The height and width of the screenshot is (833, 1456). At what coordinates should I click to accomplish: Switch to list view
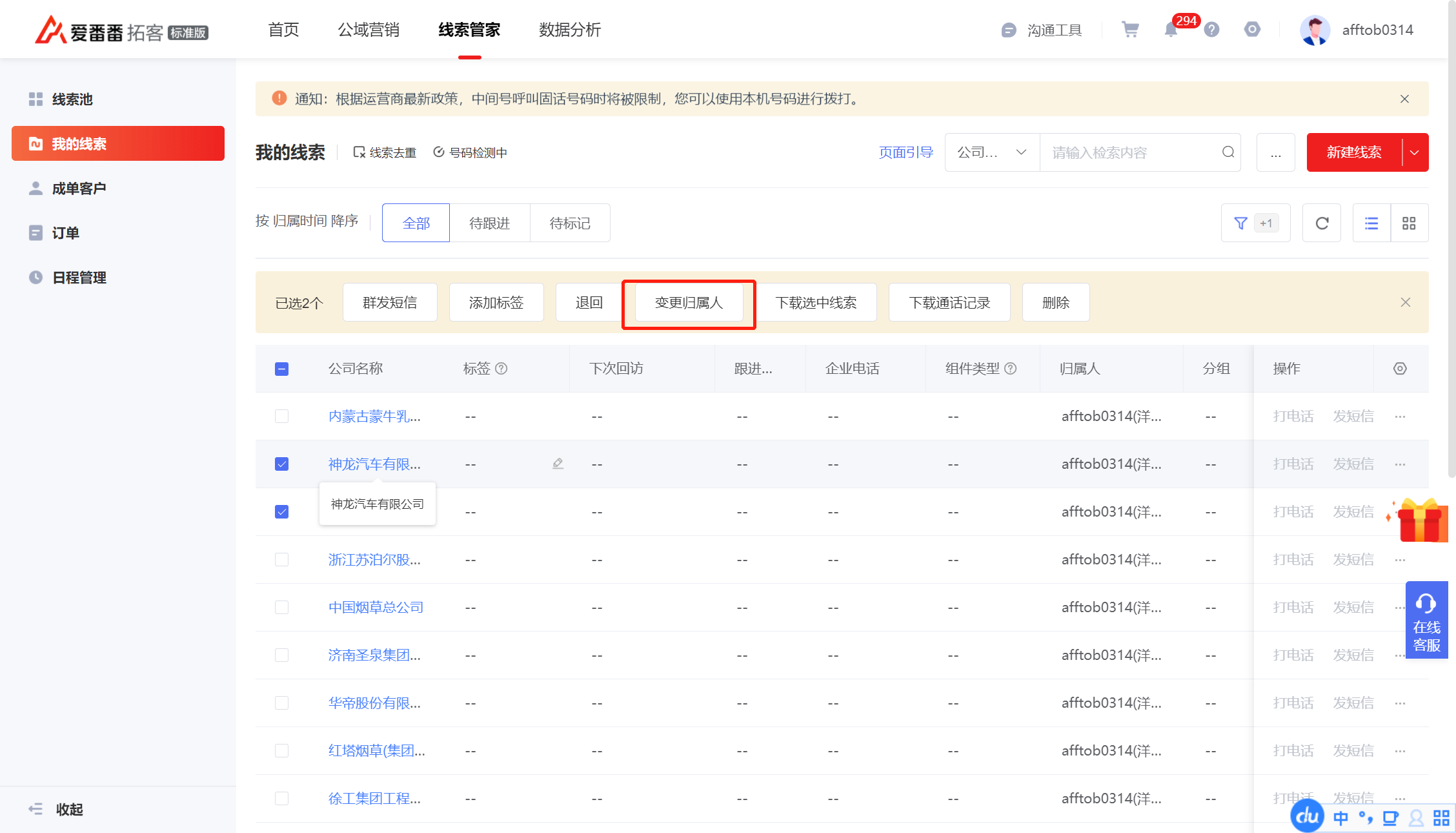[x=1371, y=223]
